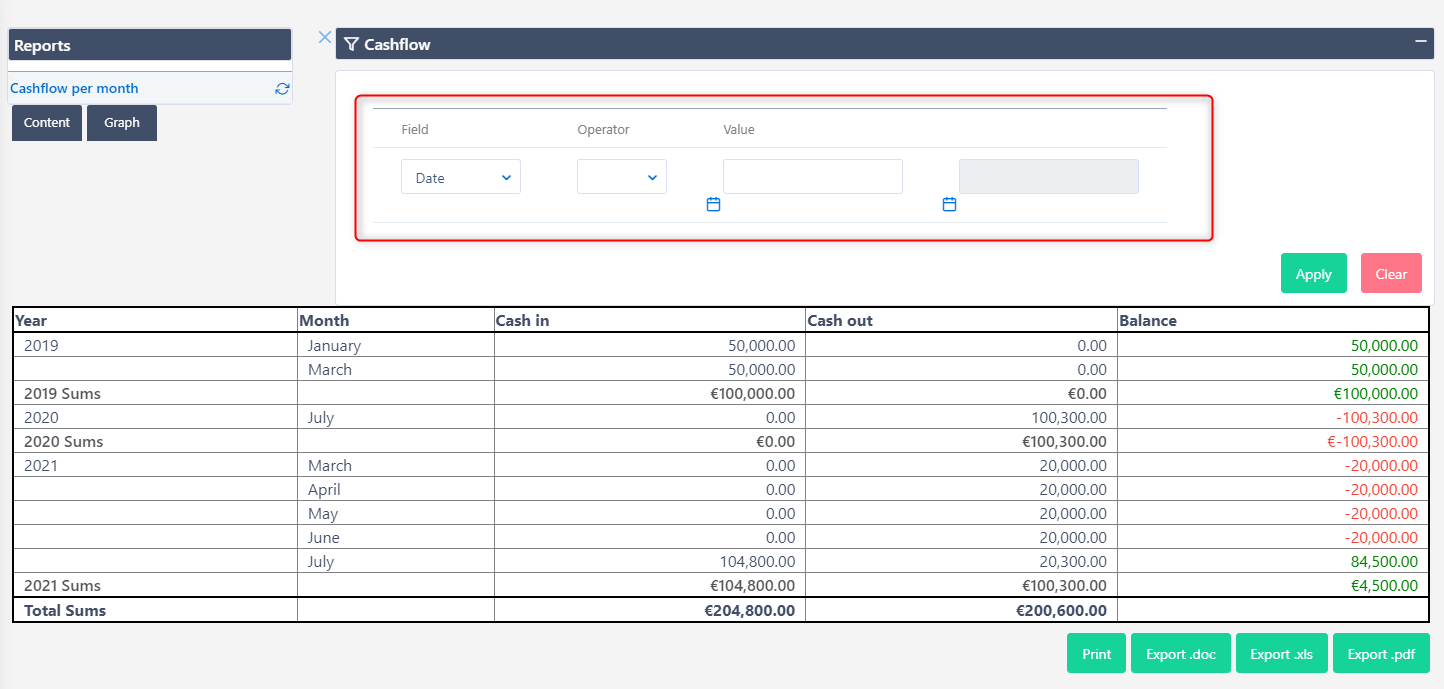The width and height of the screenshot is (1444, 689).
Task: Click the funnel filter icon in Cashflow header
Action: point(351,44)
